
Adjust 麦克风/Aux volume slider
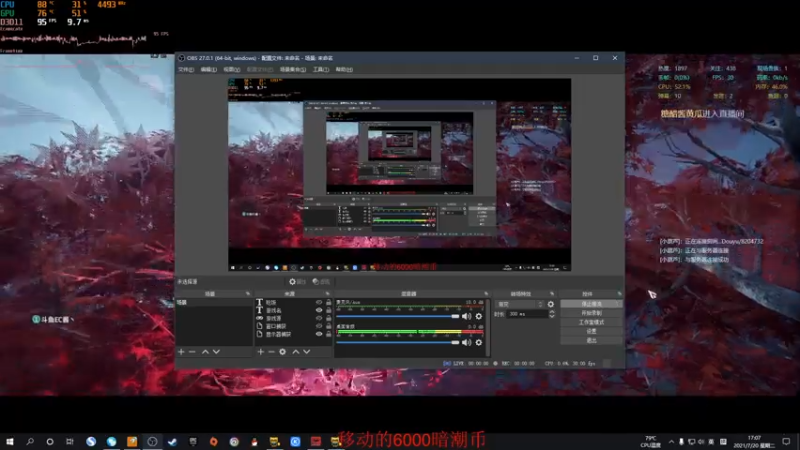tap(398, 316)
